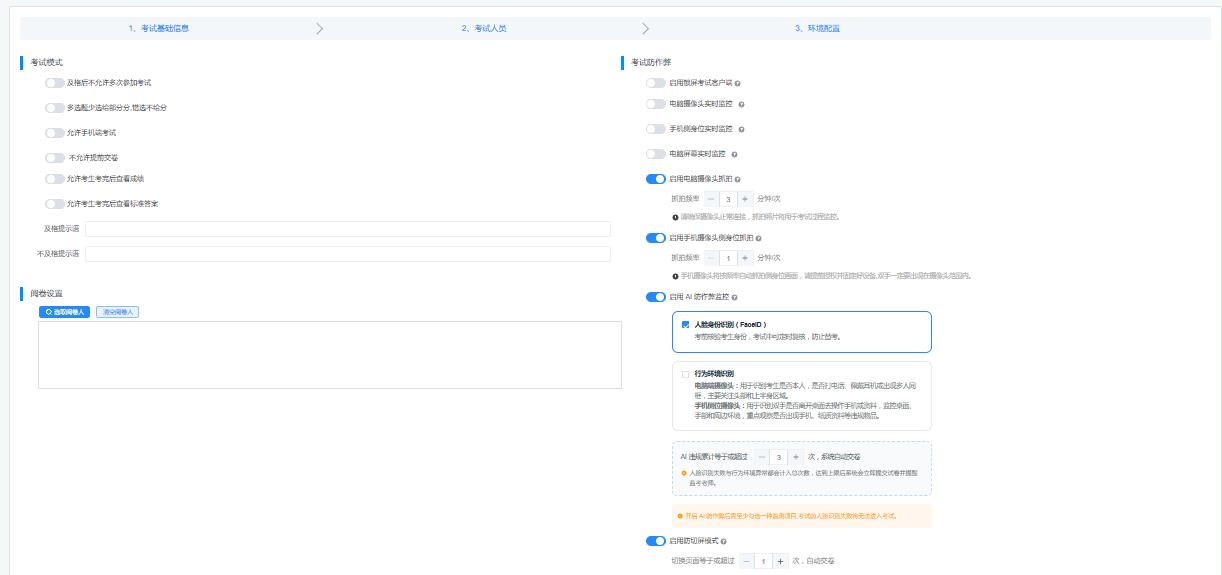Click help icon next to 电脑摄像头实时监控
This screenshot has width=1222, height=575.
point(741,104)
